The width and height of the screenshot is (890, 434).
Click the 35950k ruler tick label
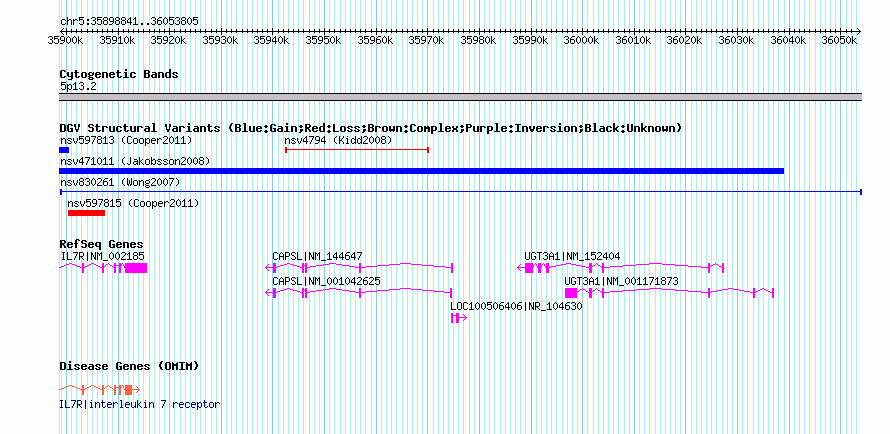click(323, 40)
